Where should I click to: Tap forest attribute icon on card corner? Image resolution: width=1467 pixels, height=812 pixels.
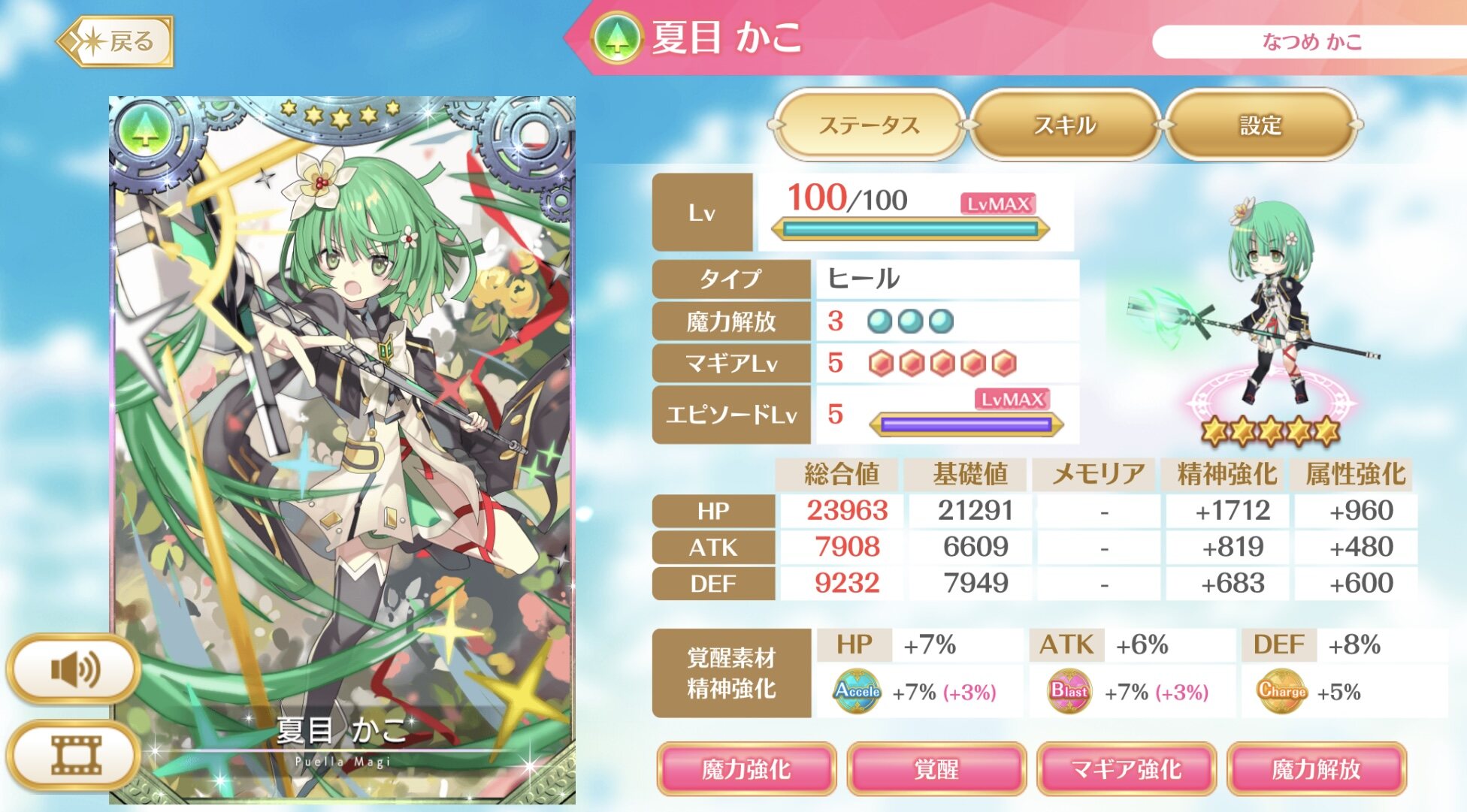(144, 131)
